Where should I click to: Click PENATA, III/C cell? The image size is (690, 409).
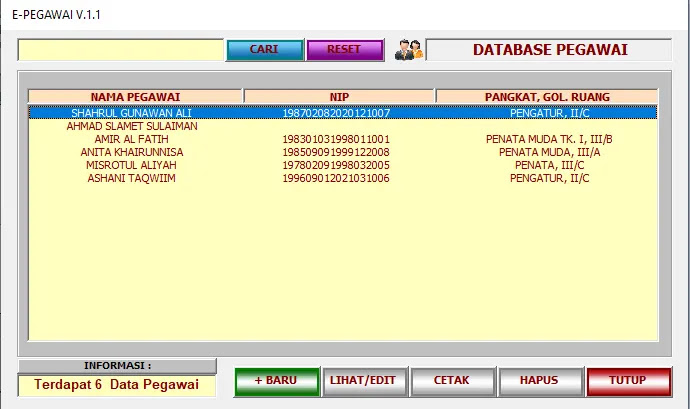[x=549, y=165]
